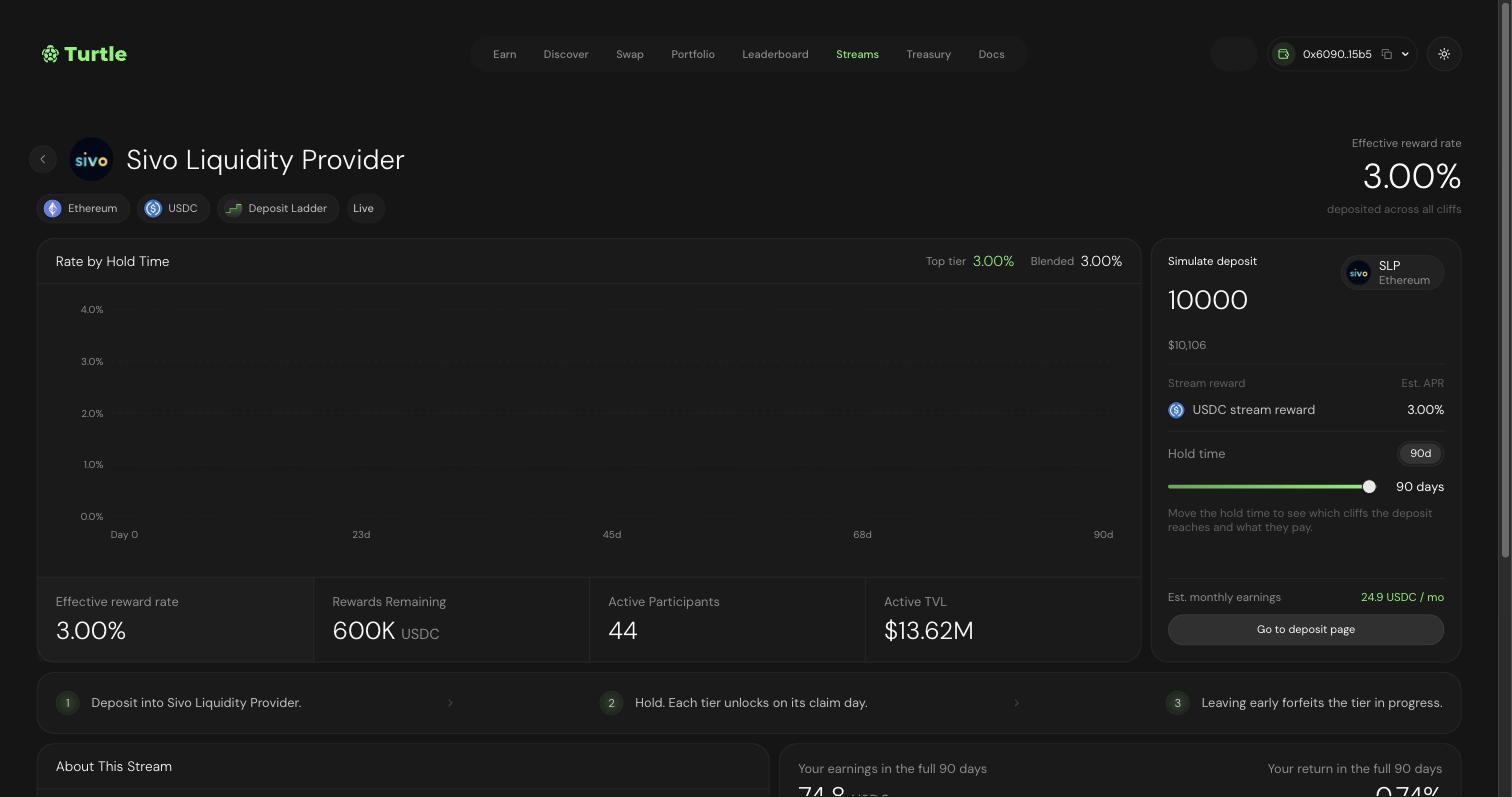Expand the wallet account dropdown chevron
The image size is (1512, 797).
pos(1405,54)
